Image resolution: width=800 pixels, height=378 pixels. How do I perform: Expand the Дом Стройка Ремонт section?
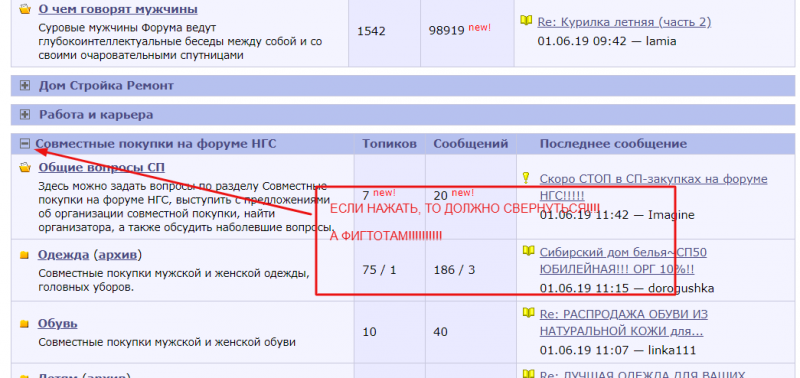click(24, 86)
